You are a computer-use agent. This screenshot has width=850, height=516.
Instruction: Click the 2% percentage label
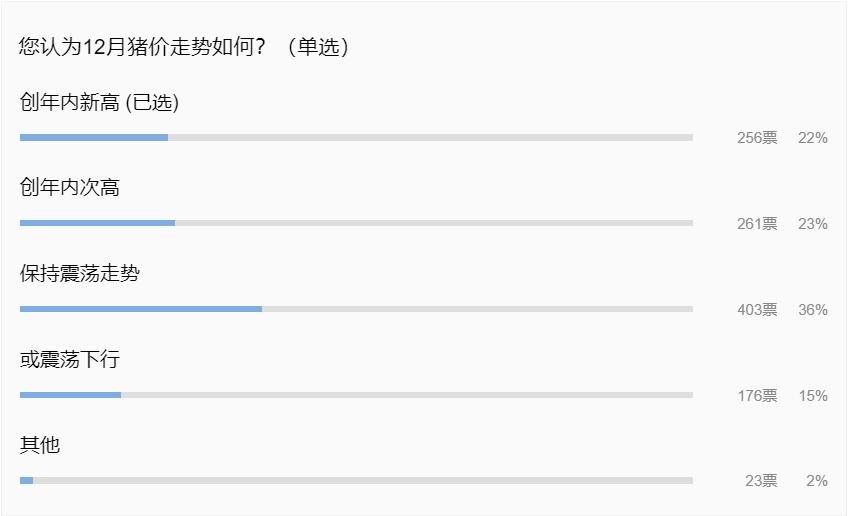[817, 481]
